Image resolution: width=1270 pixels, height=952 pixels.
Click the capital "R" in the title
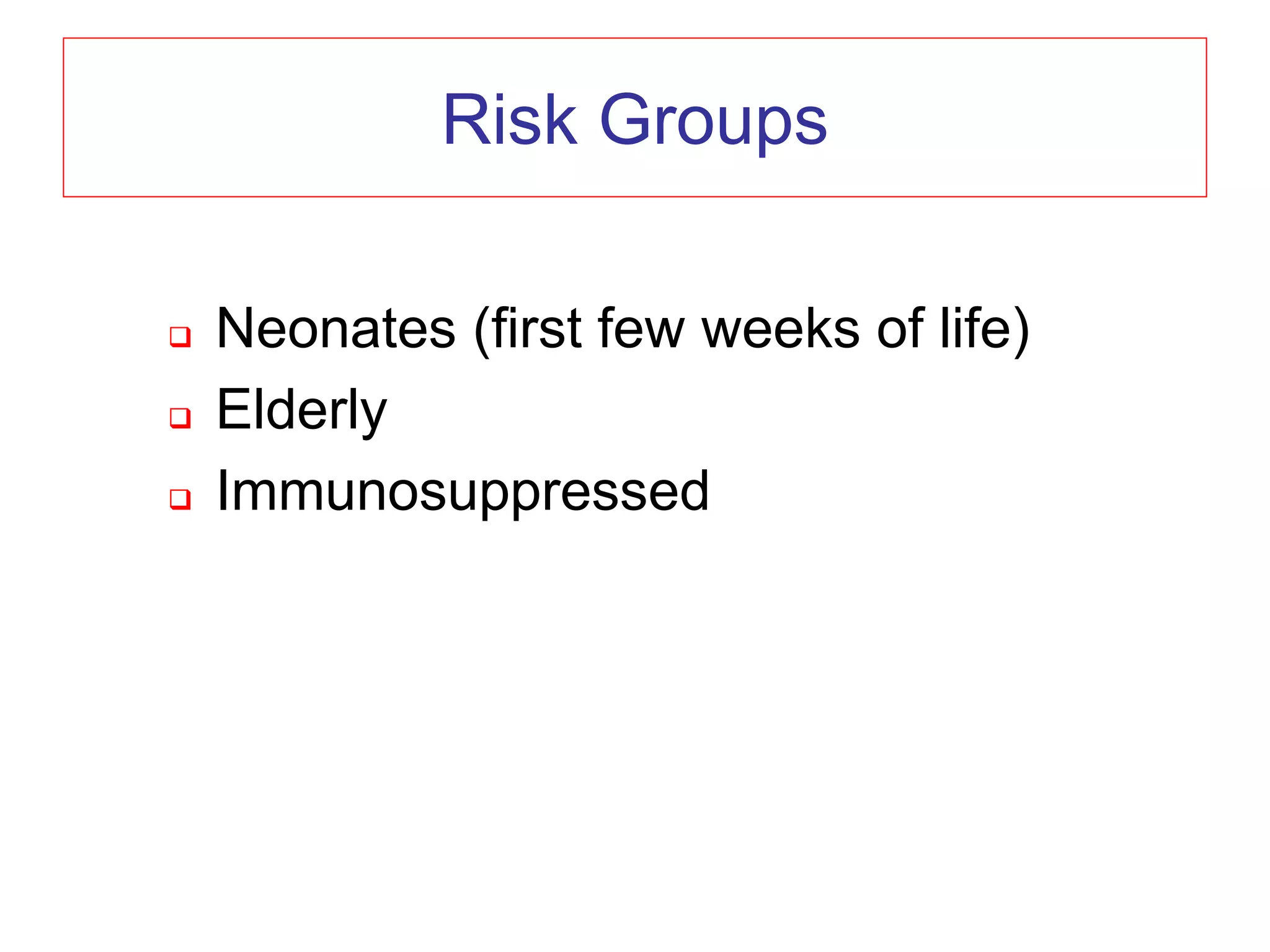pyautogui.click(x=466, y=120)
